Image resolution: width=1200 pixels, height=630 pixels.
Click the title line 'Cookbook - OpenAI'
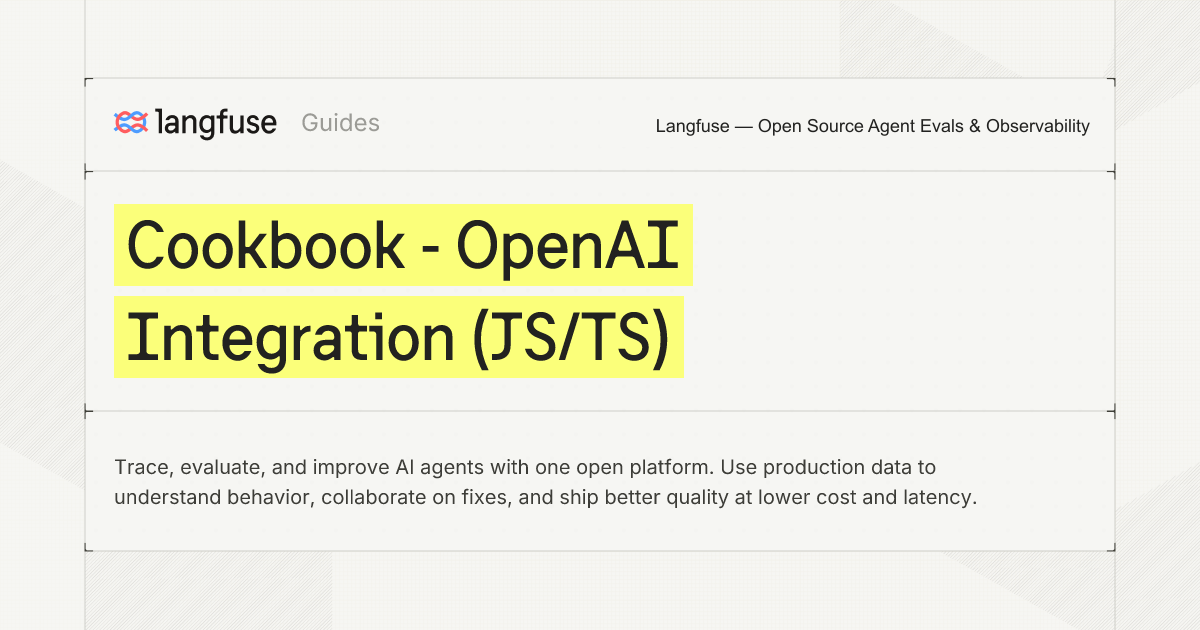pyautogui.click(x=403, y=245)
